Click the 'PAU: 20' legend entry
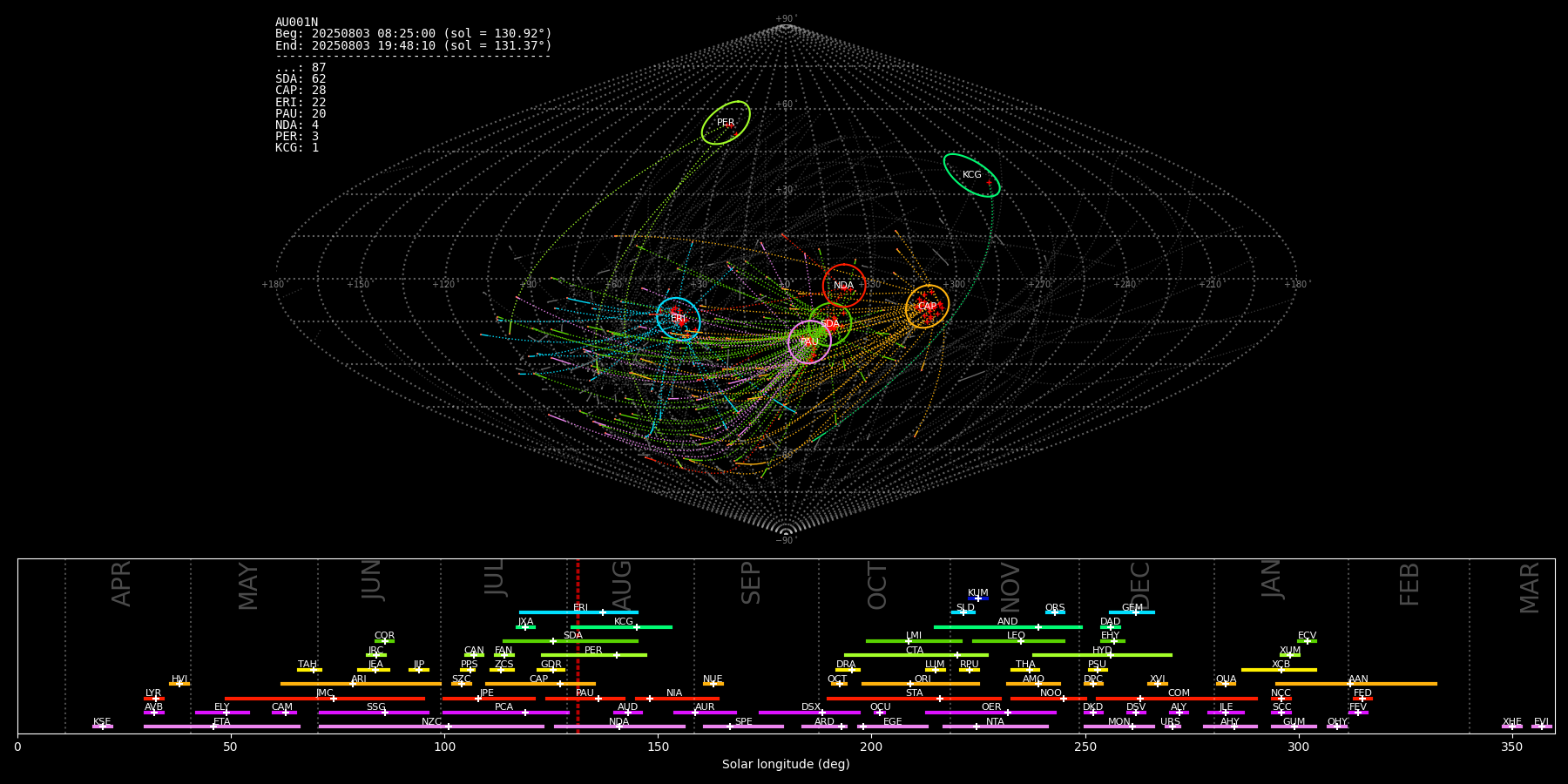The image size is (1568, 784). point(301,113)
